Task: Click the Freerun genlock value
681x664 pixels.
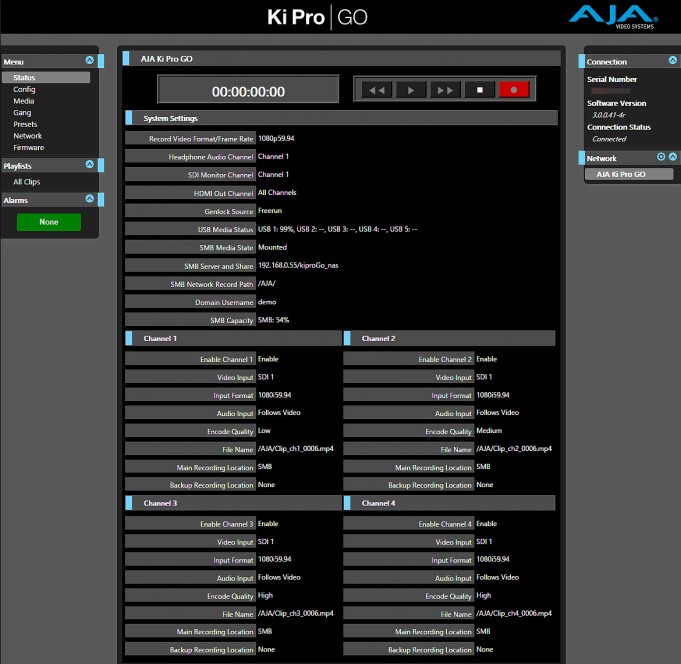Action: (x=270, y=211)
